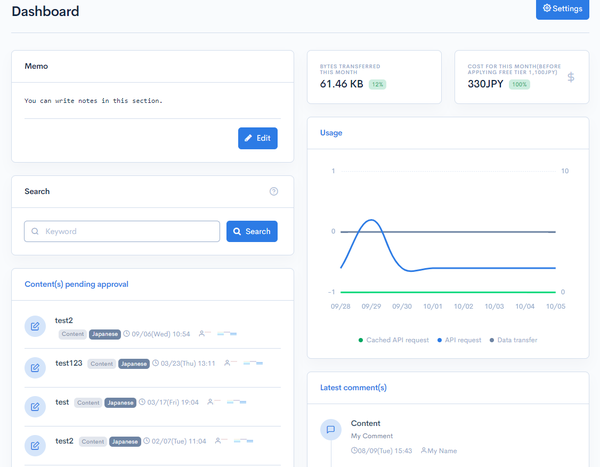
Task: Click the Search help question mark icon
Action: click(274, 191)
